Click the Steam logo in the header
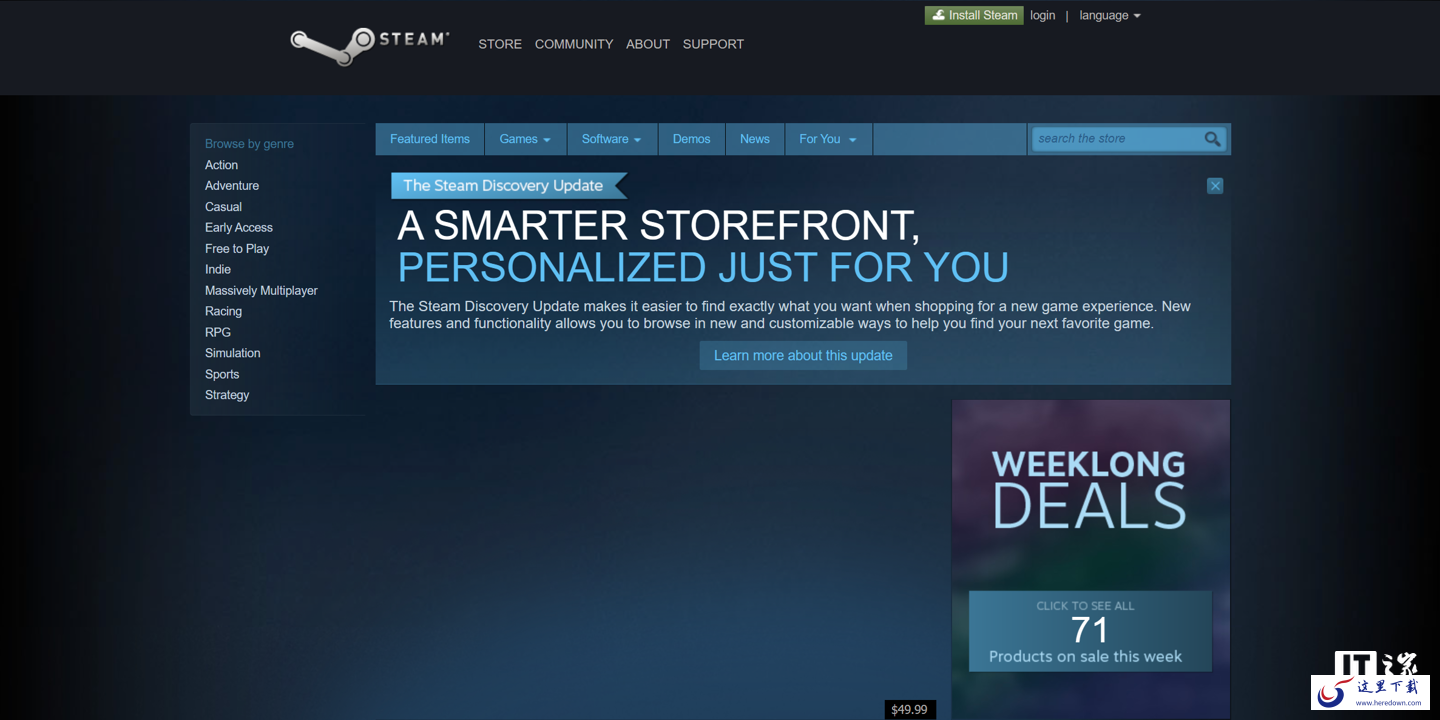1440x720 pixels. pyautogui.click(x=370, y=44)
